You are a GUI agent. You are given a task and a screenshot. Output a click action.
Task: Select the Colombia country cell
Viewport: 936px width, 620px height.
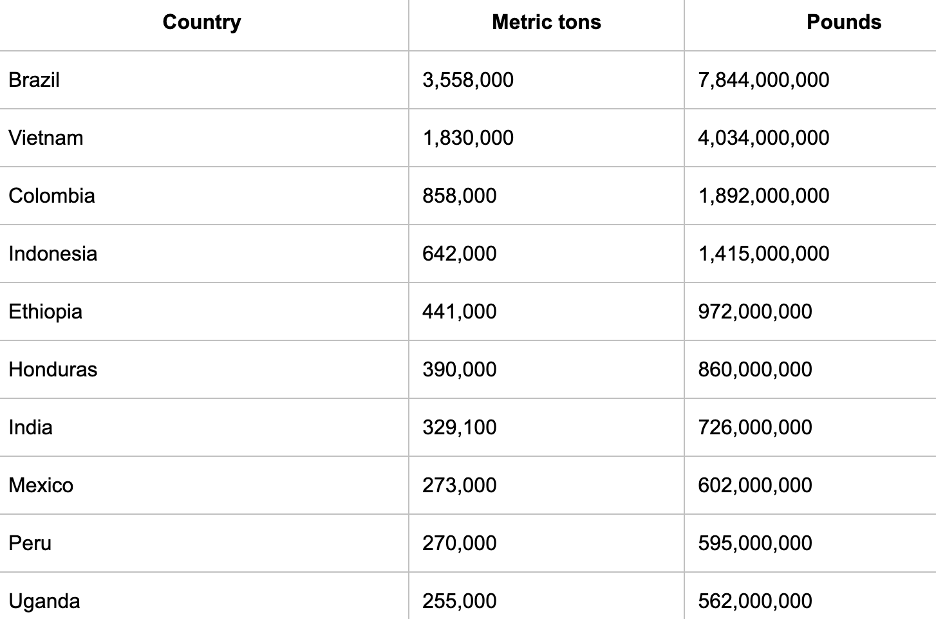coord(52,196)
